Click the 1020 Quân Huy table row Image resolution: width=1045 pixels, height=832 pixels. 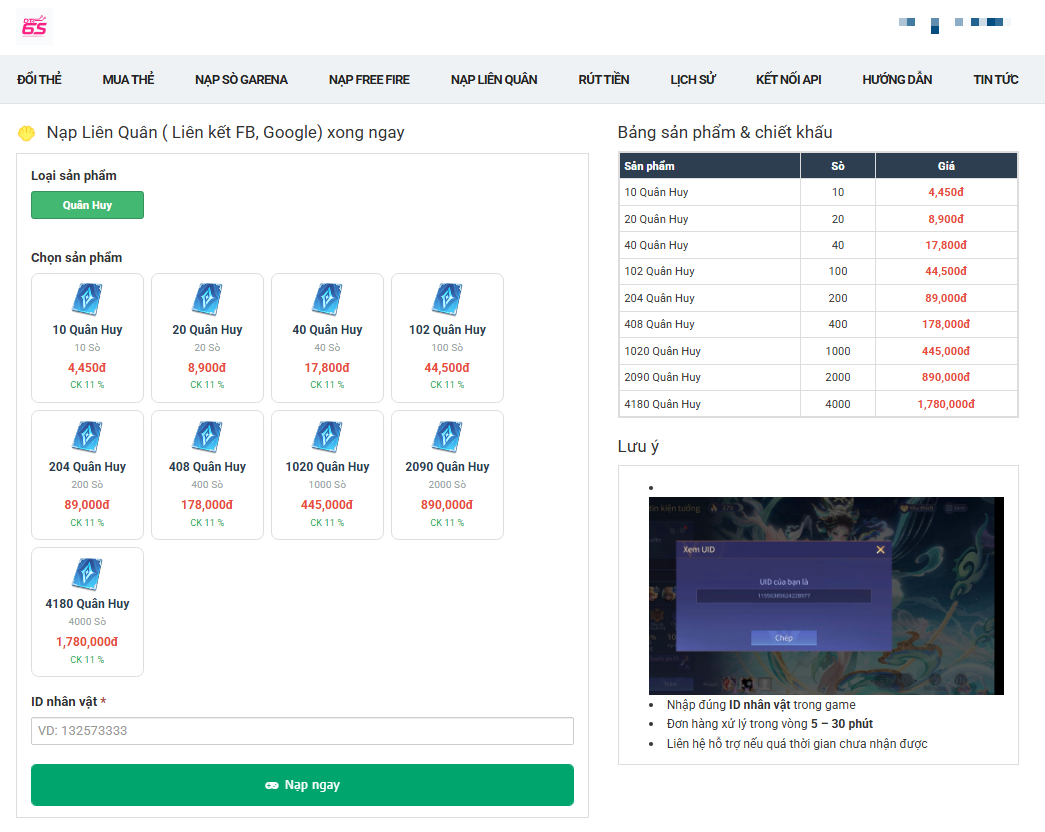click(818, 351)
